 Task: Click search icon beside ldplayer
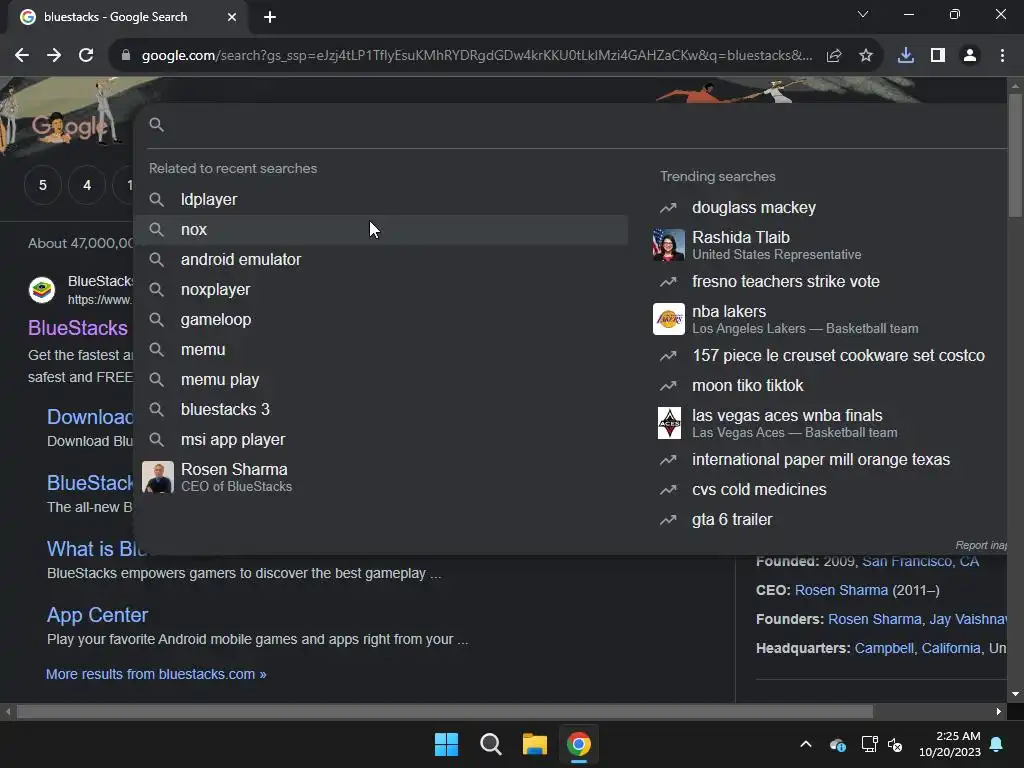pos(157,199)
